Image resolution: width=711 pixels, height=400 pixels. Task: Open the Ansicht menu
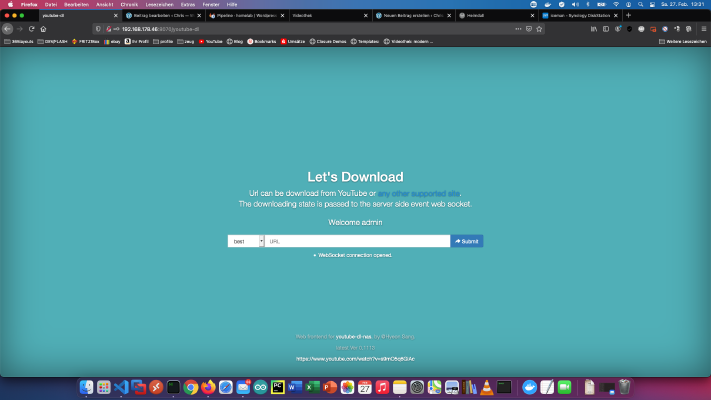click(x=104, y=5)
